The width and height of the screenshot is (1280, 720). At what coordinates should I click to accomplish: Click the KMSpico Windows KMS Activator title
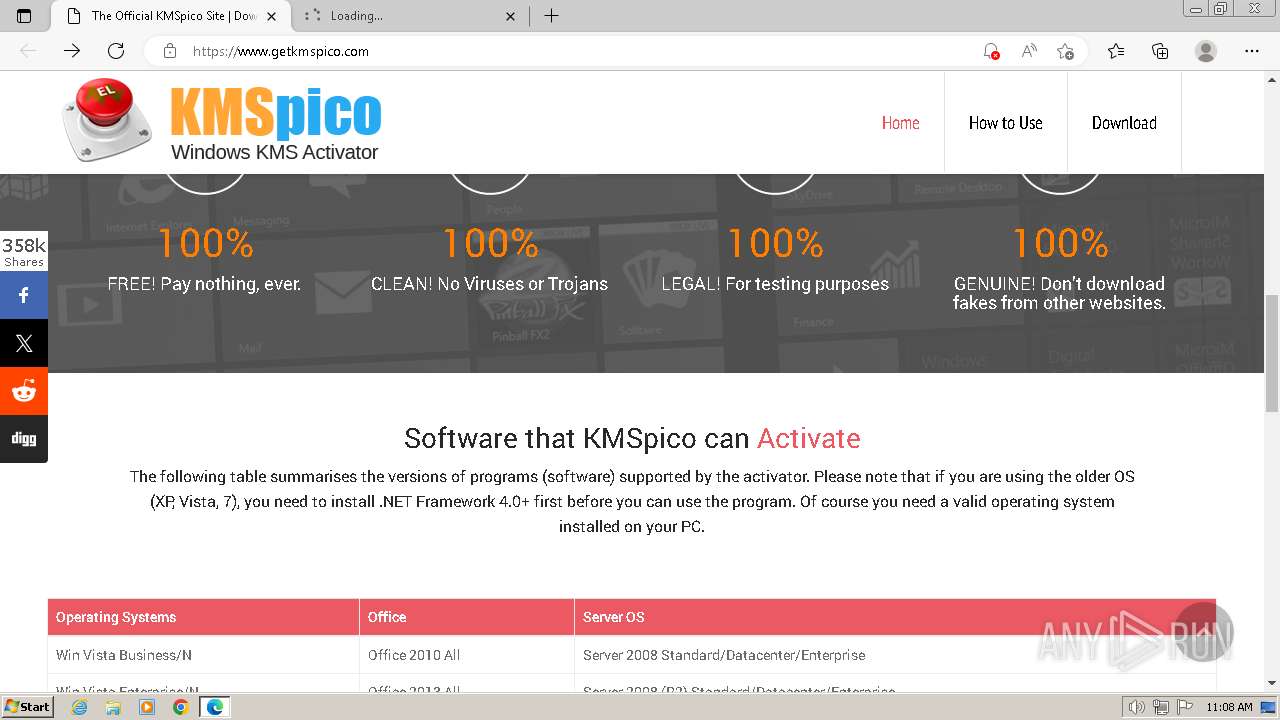click(x=275, y=123)
